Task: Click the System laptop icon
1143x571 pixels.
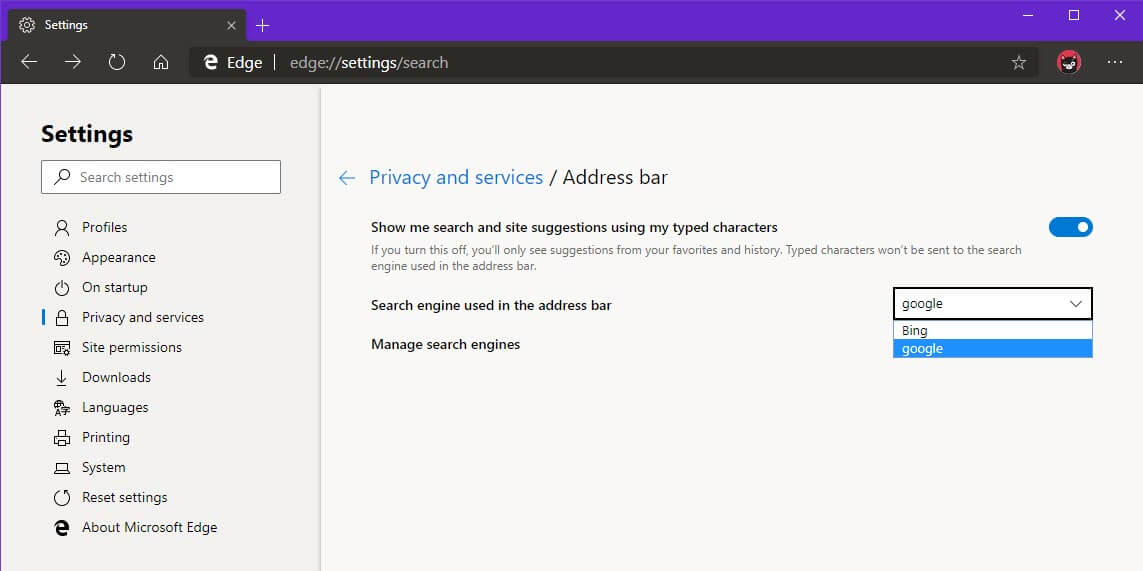Action: pyautogui.click(x=62, y=467)
